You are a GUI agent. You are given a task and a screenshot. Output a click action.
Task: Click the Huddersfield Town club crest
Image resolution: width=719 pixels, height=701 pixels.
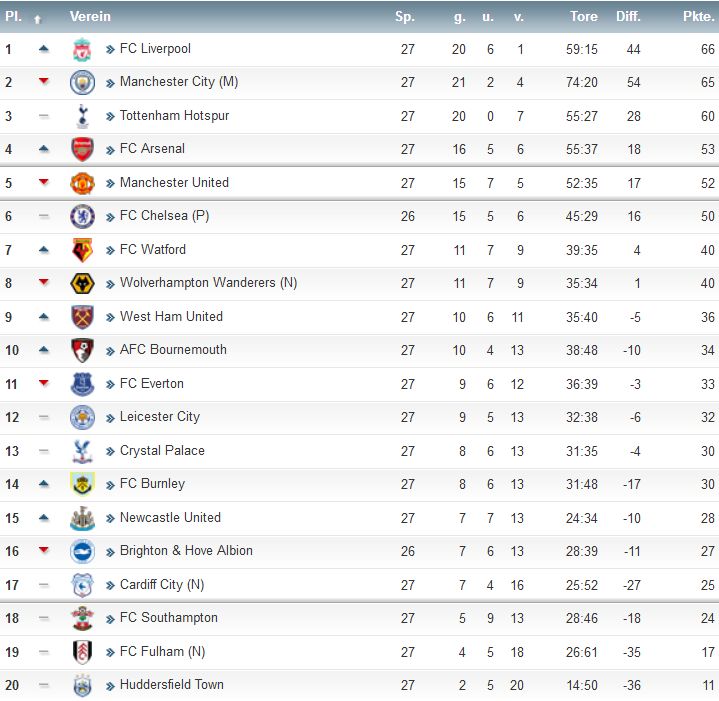(83, 686)
